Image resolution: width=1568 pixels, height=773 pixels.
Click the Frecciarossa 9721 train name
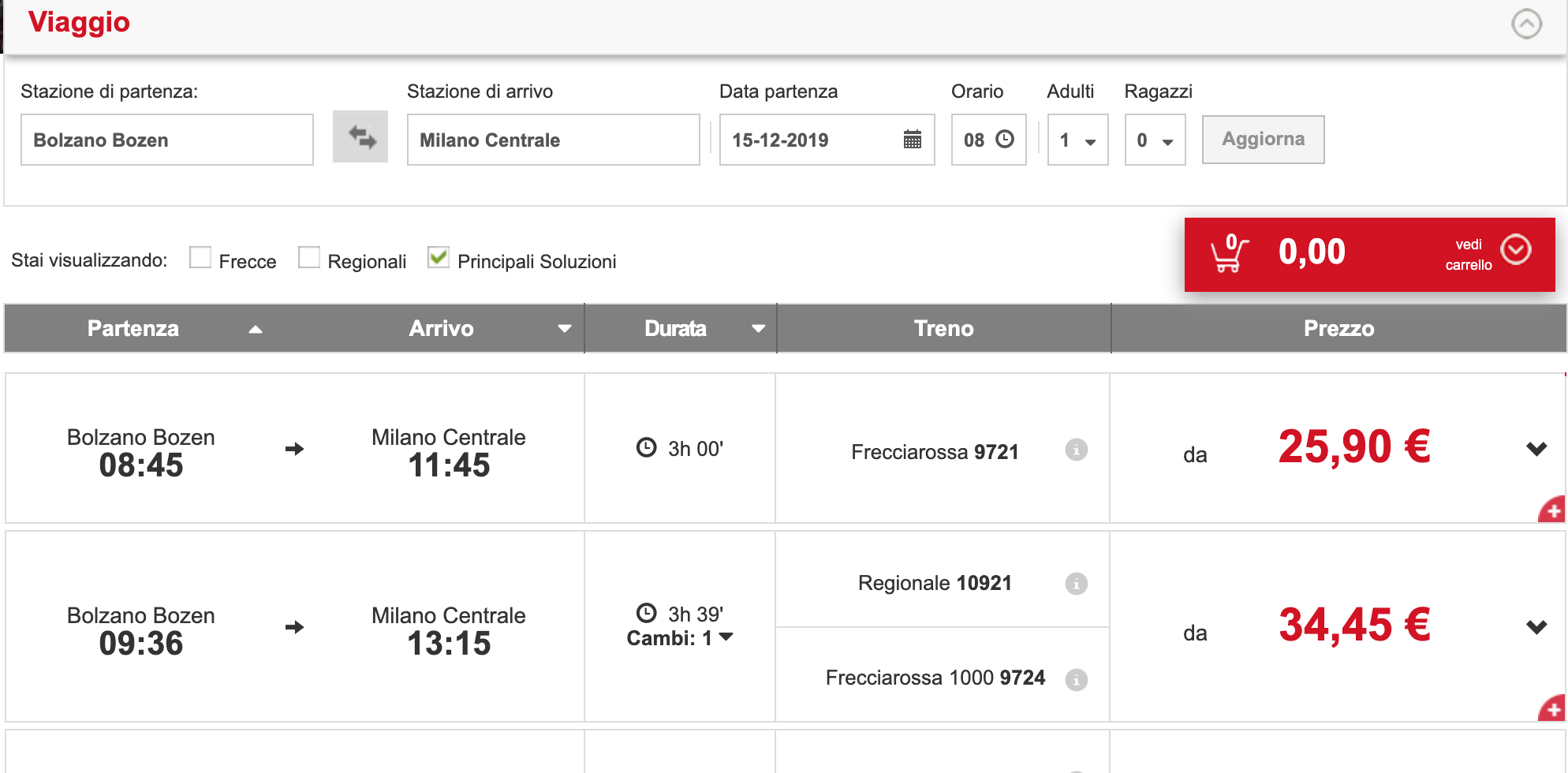935,452
